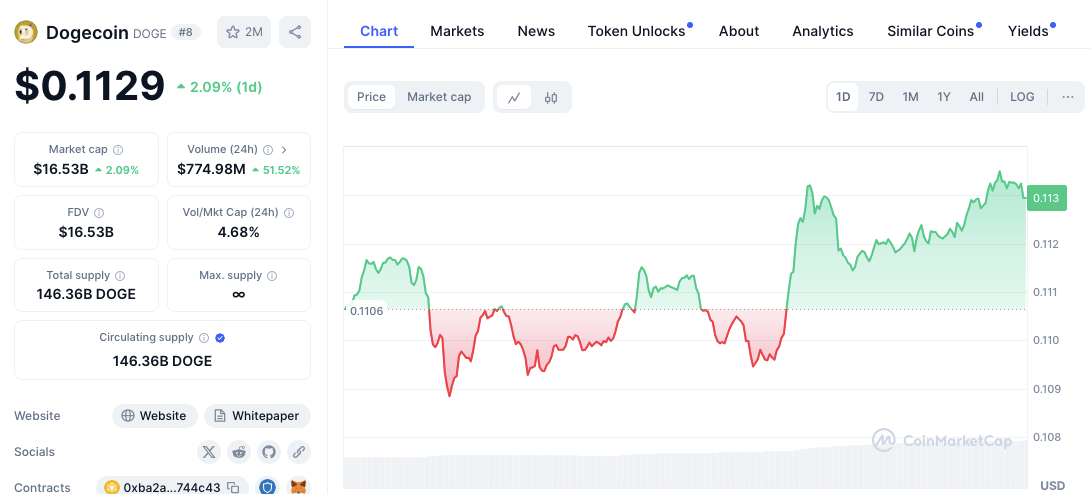This screenshot has width=1091, height=494.
Task: Click info icon beside Vol/Mkt Cap (24h)
Action: [x=289, y=213]
